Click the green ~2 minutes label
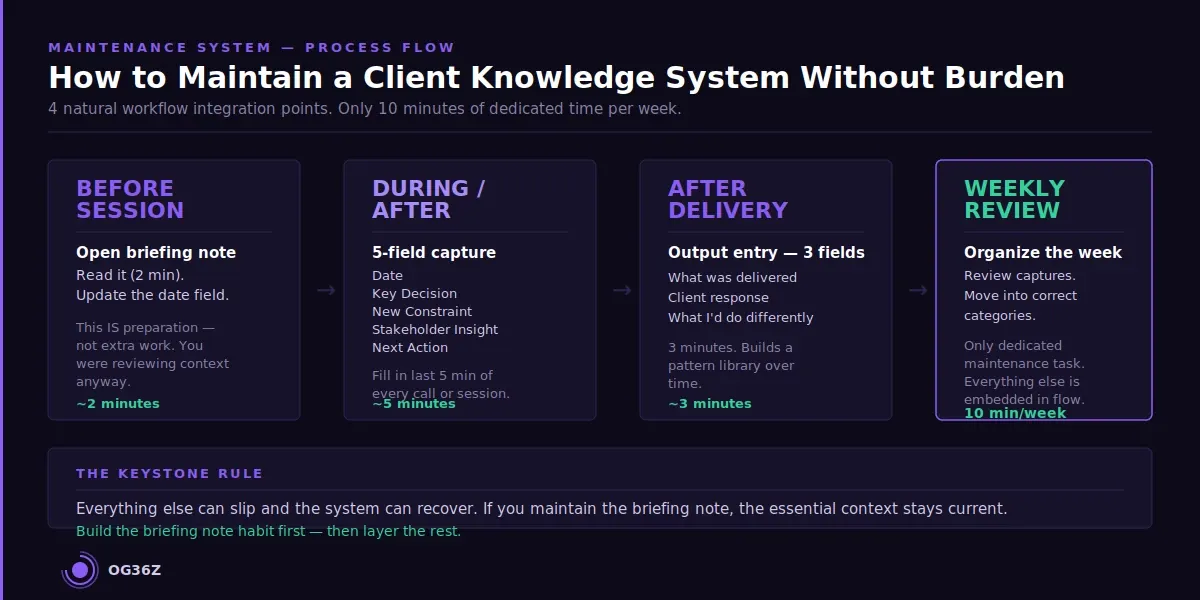Image resolution: width=1200 pixels, height=600 pixels. (x=117, y=403)
